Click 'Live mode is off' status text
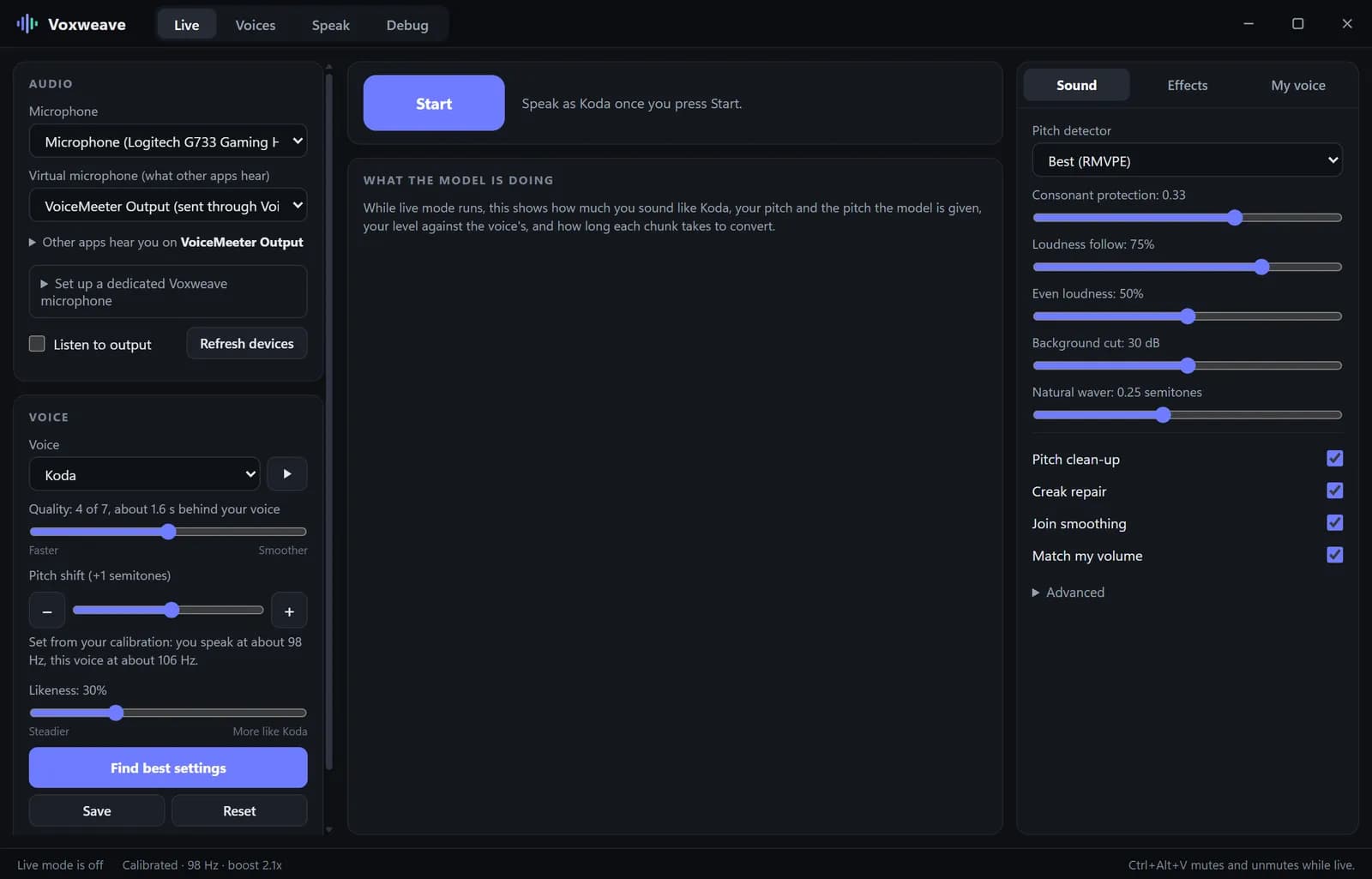Viewport: 1372px width, 879px height. 60,864
